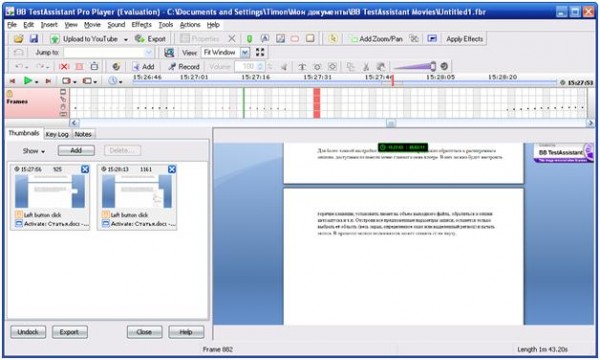
Task: Select the thumbnail at frame 925
Action: (50, 197)
